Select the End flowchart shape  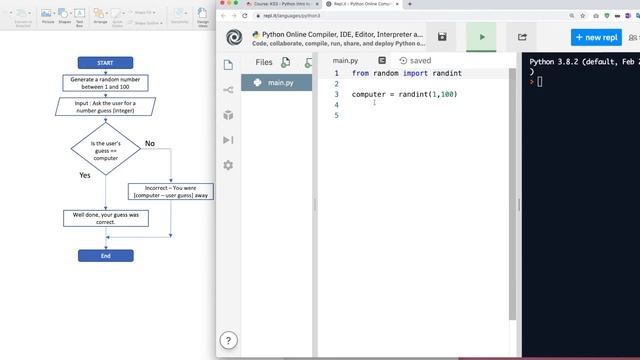coord(106,256)
